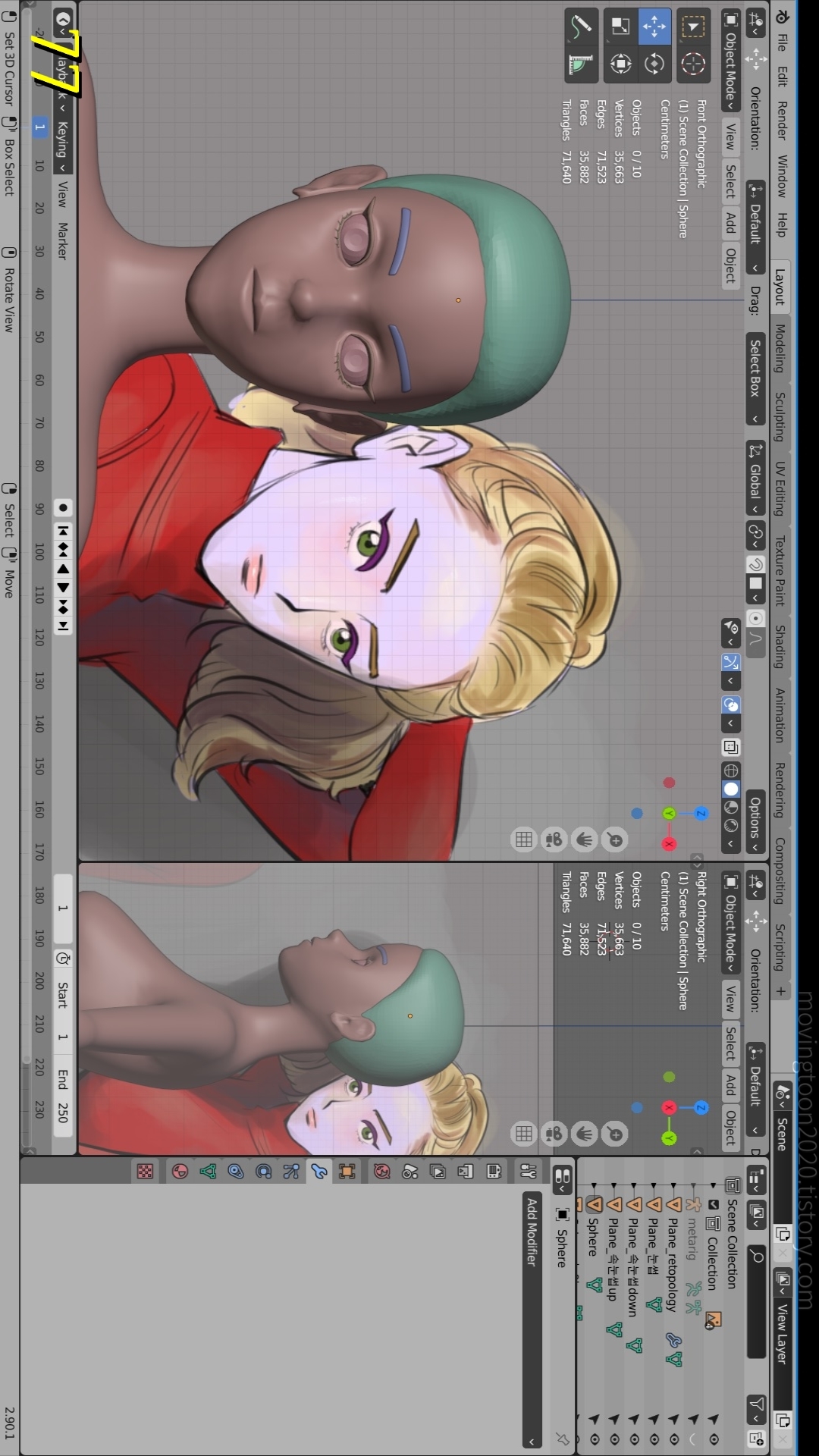
Task: Jump to the timeline end frame button
Action: click(x=63, y=626)
